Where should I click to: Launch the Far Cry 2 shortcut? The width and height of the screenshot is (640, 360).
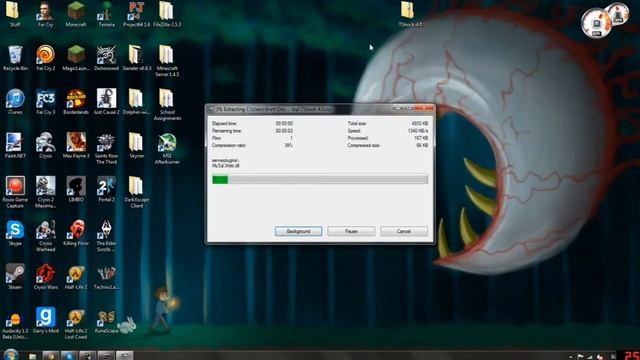tap(45, 58)
